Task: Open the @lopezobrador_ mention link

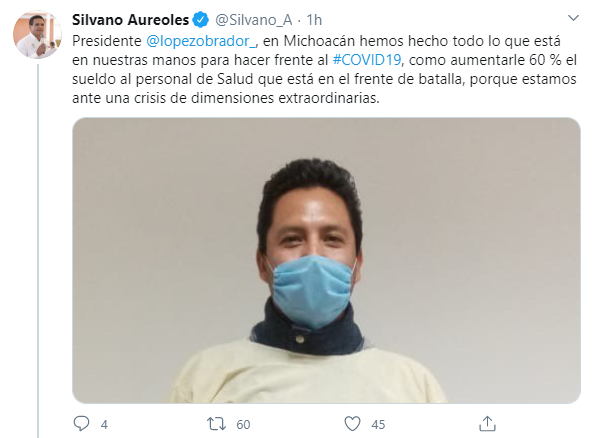Action: click(201, 41)
